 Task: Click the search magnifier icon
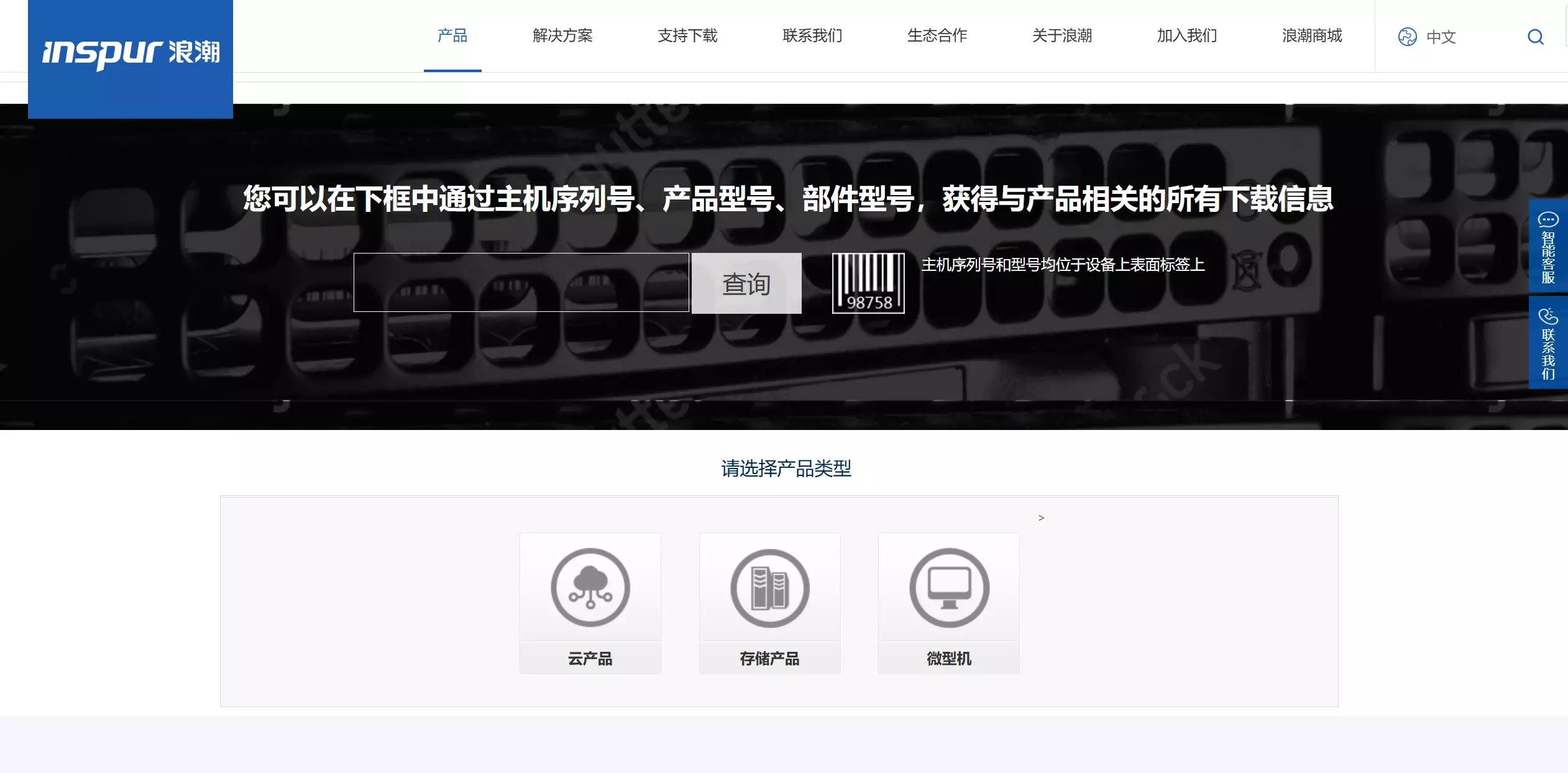(x=1535, y=37)
